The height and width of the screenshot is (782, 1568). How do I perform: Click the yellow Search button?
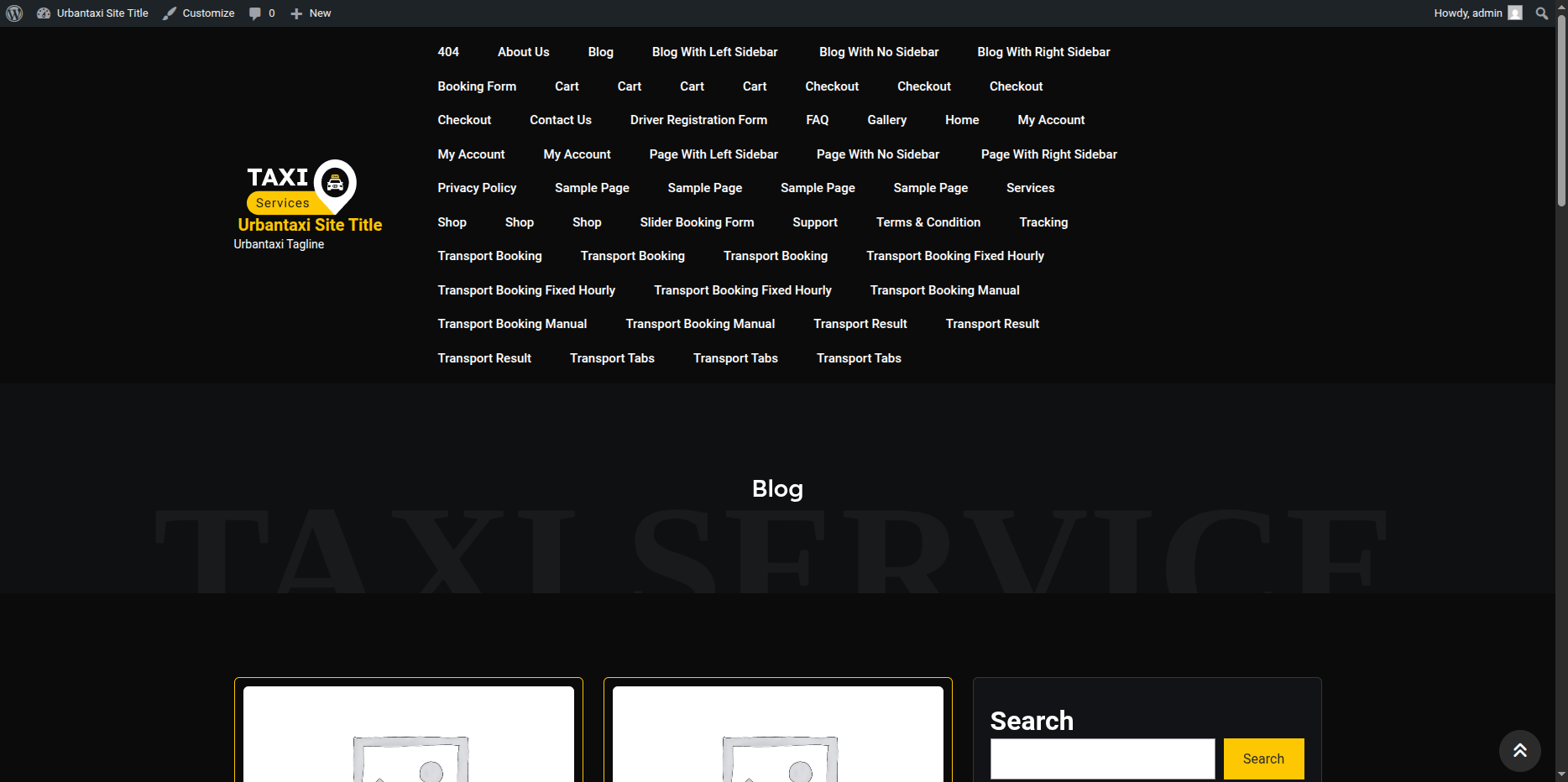pyautogui.click(x=1263, y=759)
